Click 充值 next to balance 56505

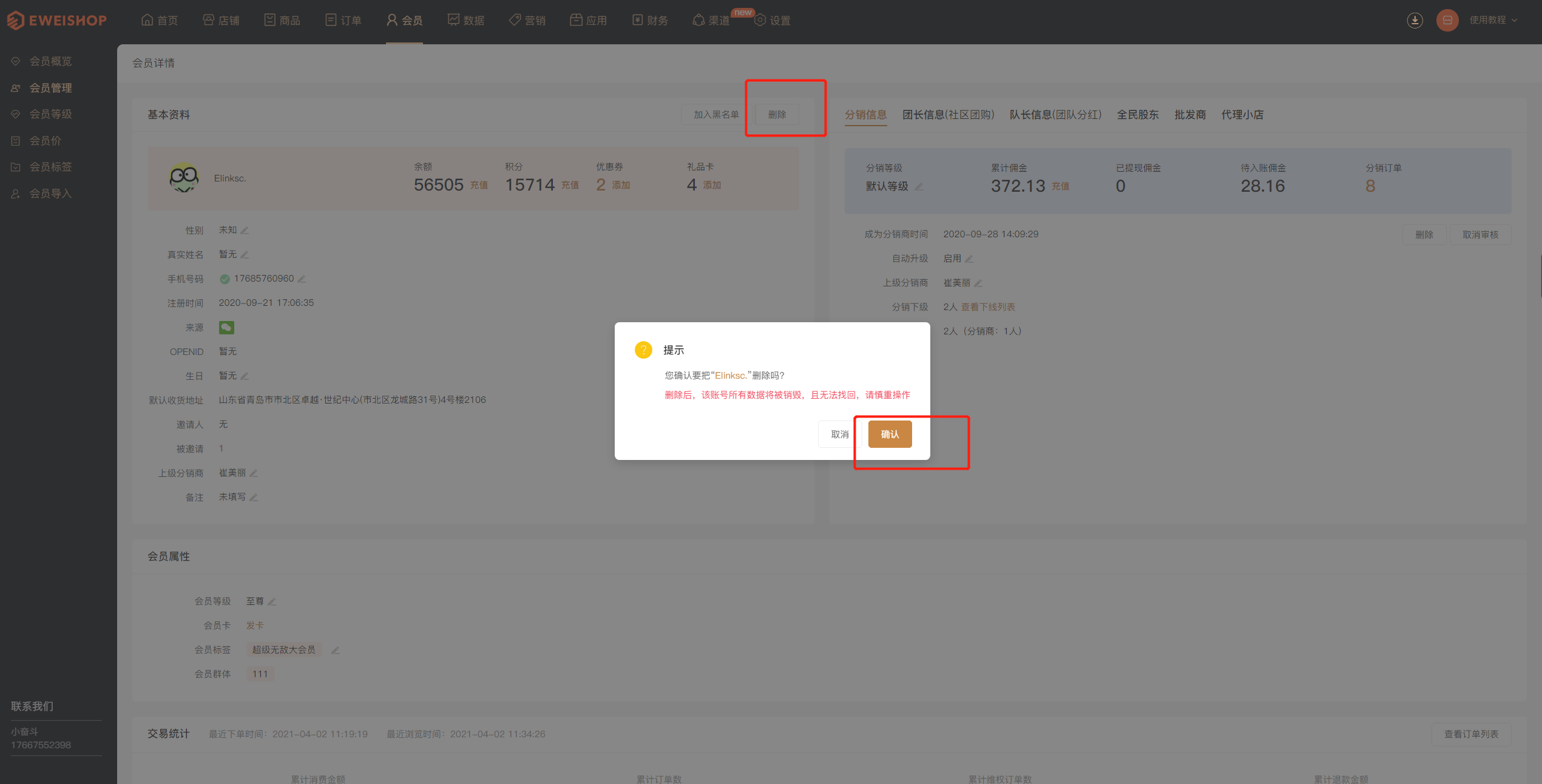point(479,185)
